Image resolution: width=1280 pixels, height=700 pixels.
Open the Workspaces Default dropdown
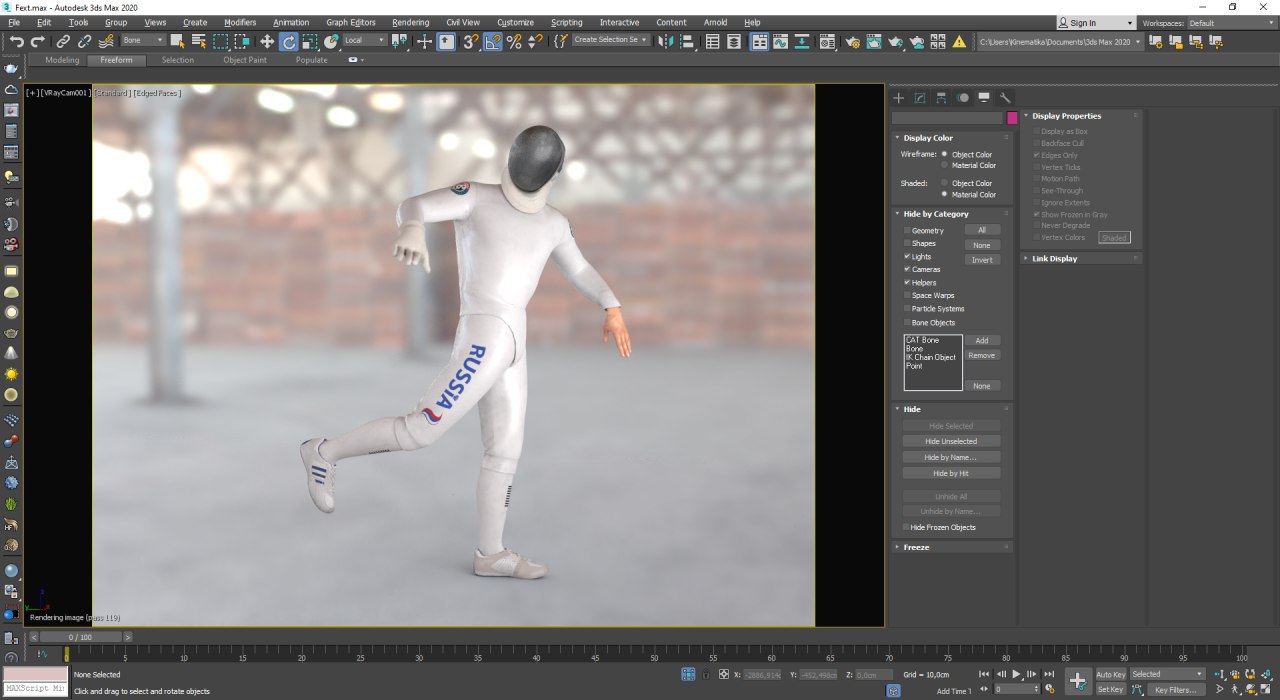click(1233, 23)
